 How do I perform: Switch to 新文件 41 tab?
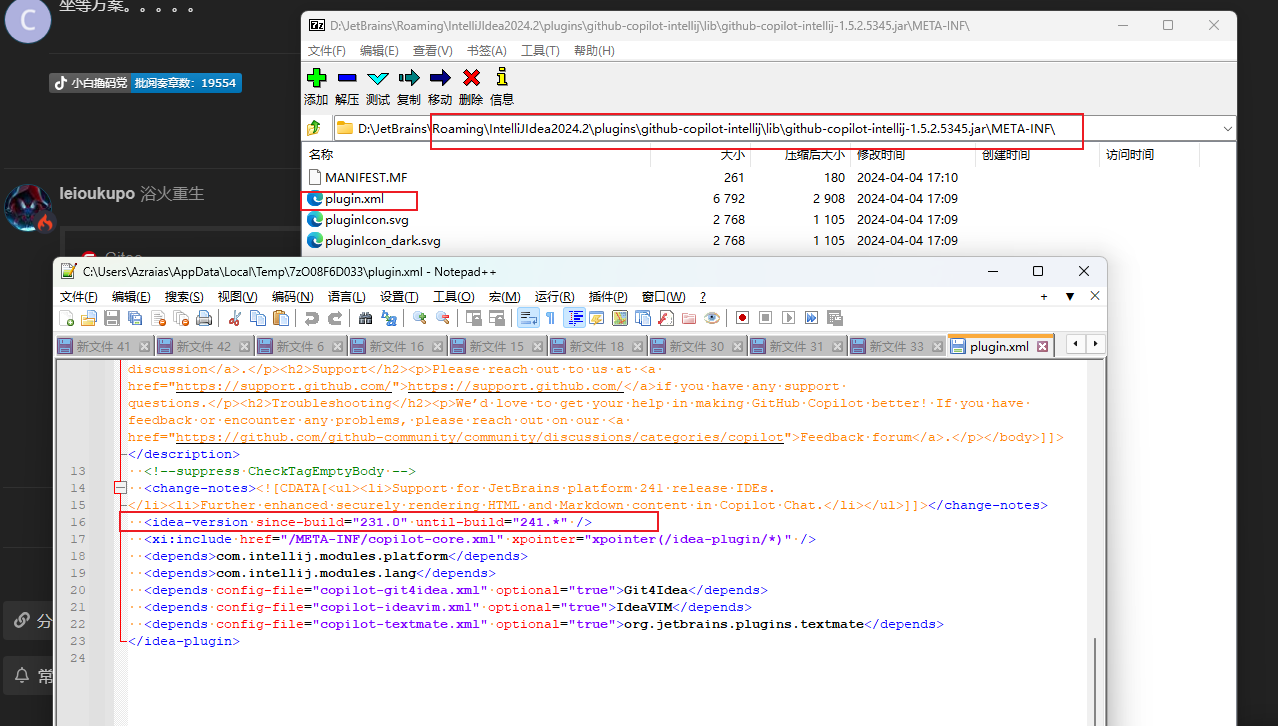104,346
